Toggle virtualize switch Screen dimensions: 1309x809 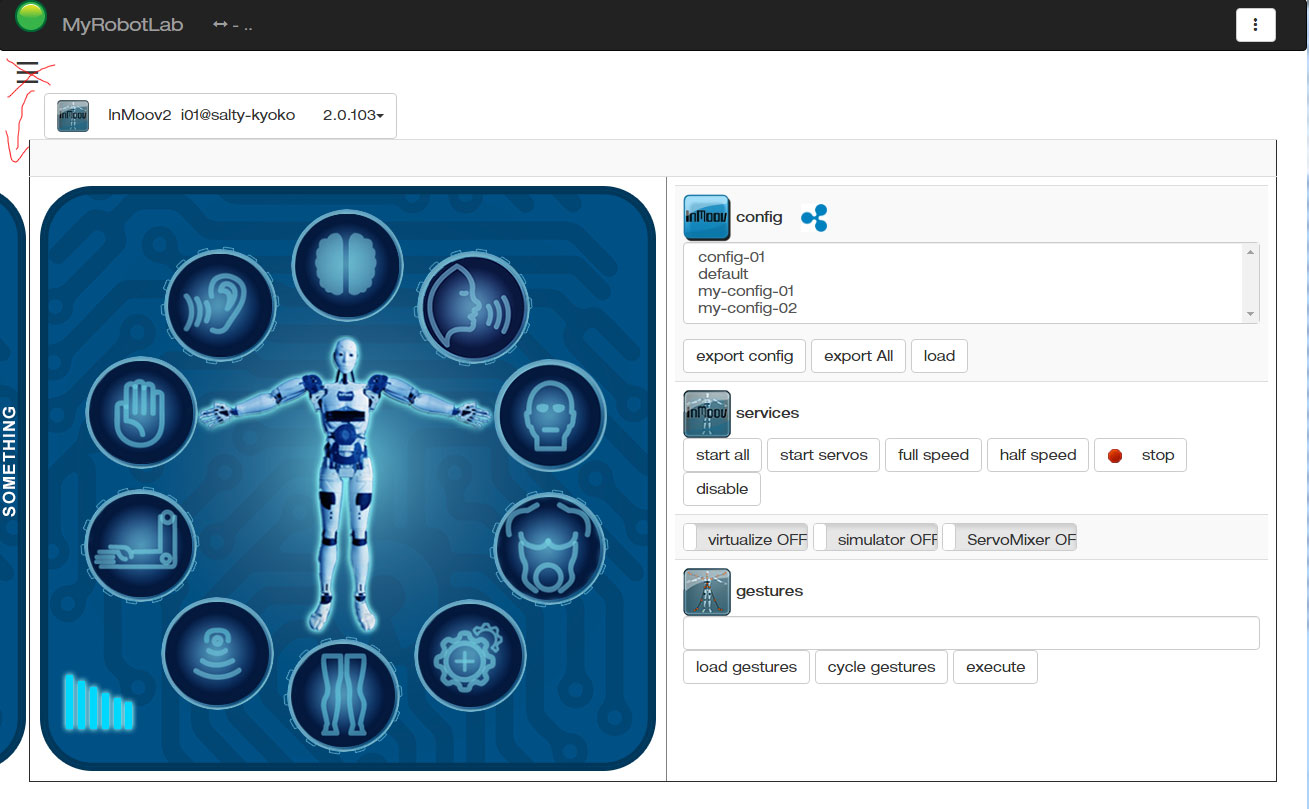[745, 538]
